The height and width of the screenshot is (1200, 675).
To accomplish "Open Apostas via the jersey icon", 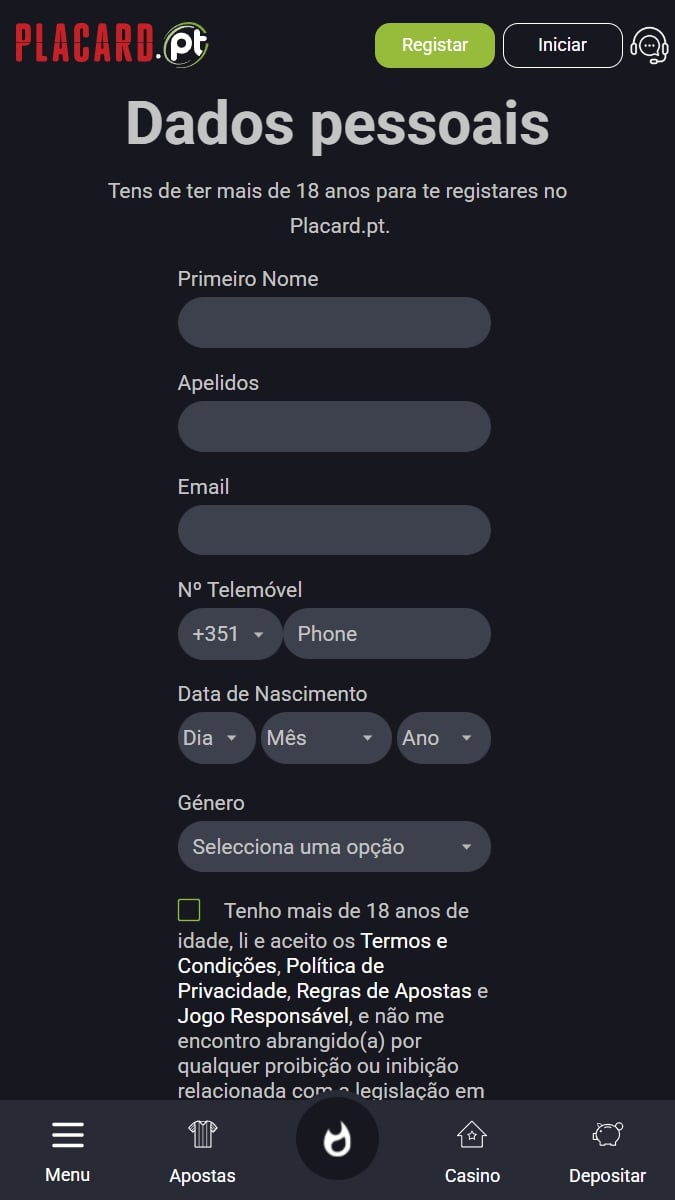I will 202,1134.
